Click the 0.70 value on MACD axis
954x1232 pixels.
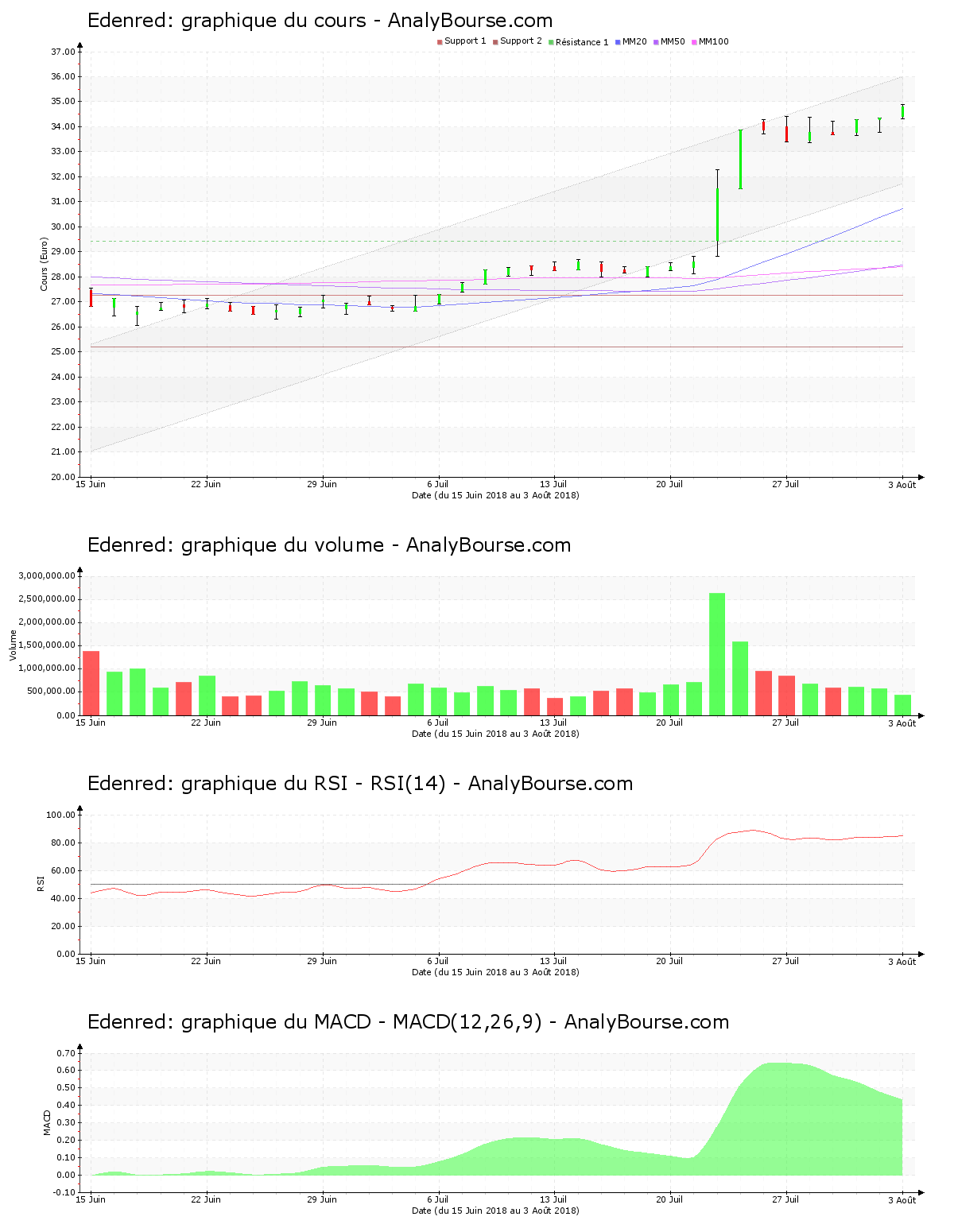tap(66, 1053)
